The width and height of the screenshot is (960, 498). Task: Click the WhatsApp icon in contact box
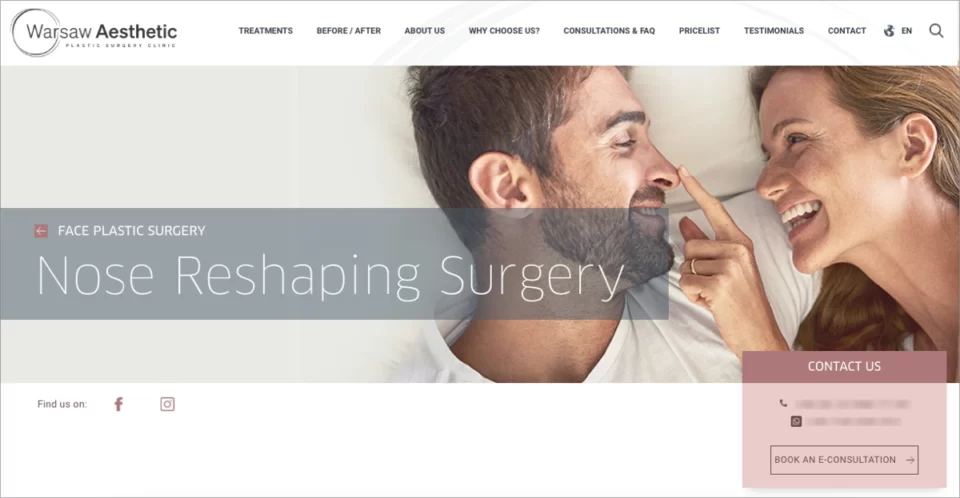796,421
